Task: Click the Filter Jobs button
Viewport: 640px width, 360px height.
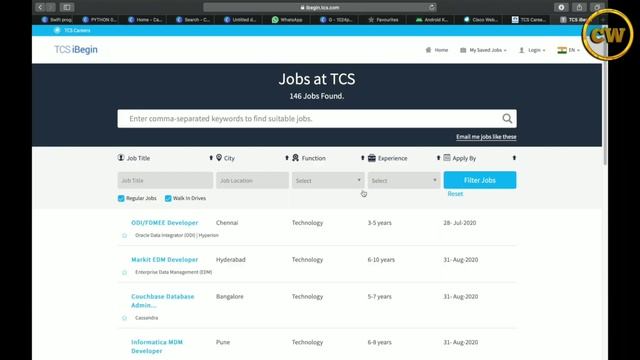Action: 480,180
